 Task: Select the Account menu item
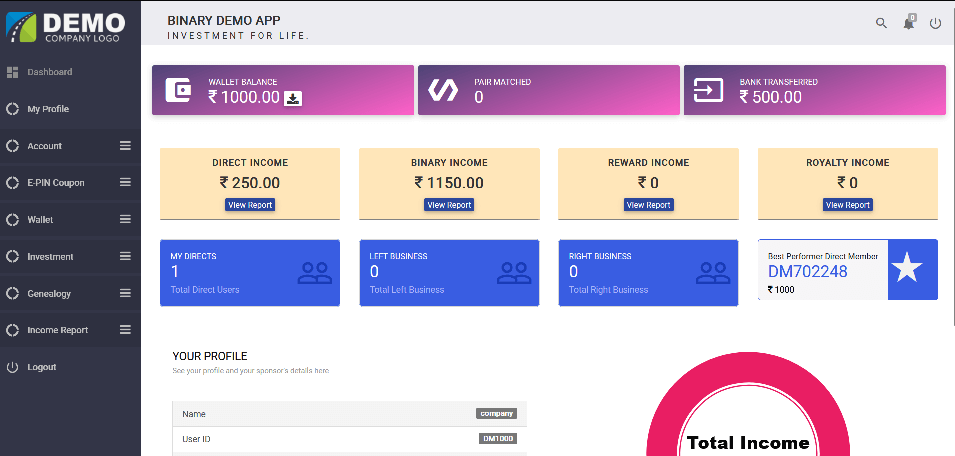pyautogui.click(x=70, y=146)
